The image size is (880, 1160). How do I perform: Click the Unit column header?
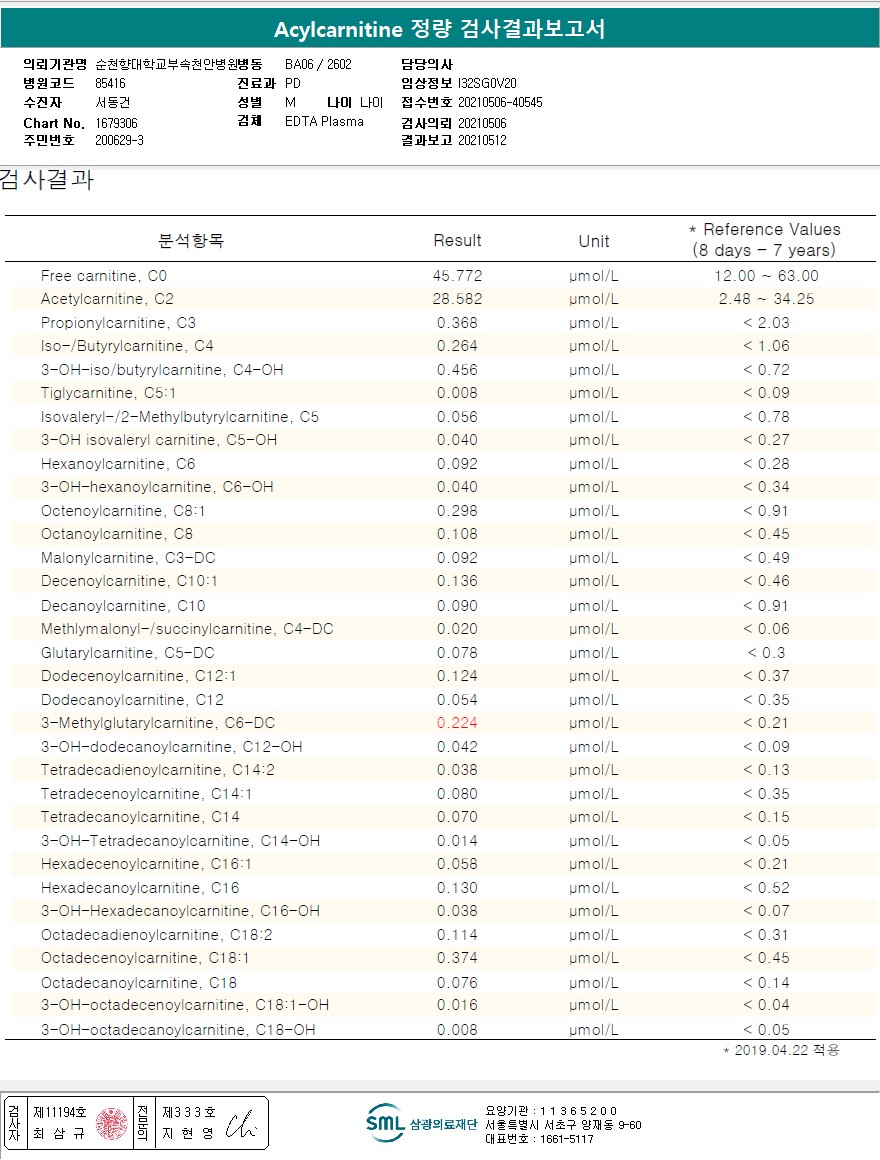(x=594, y=241)
